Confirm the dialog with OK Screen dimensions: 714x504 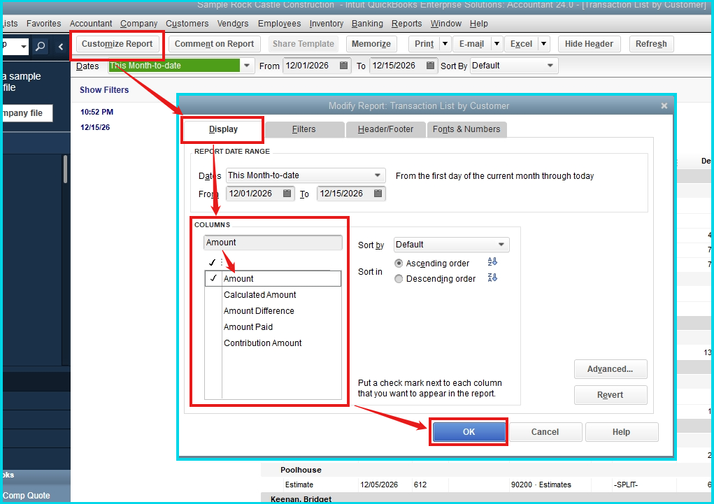tap(469, 432)
